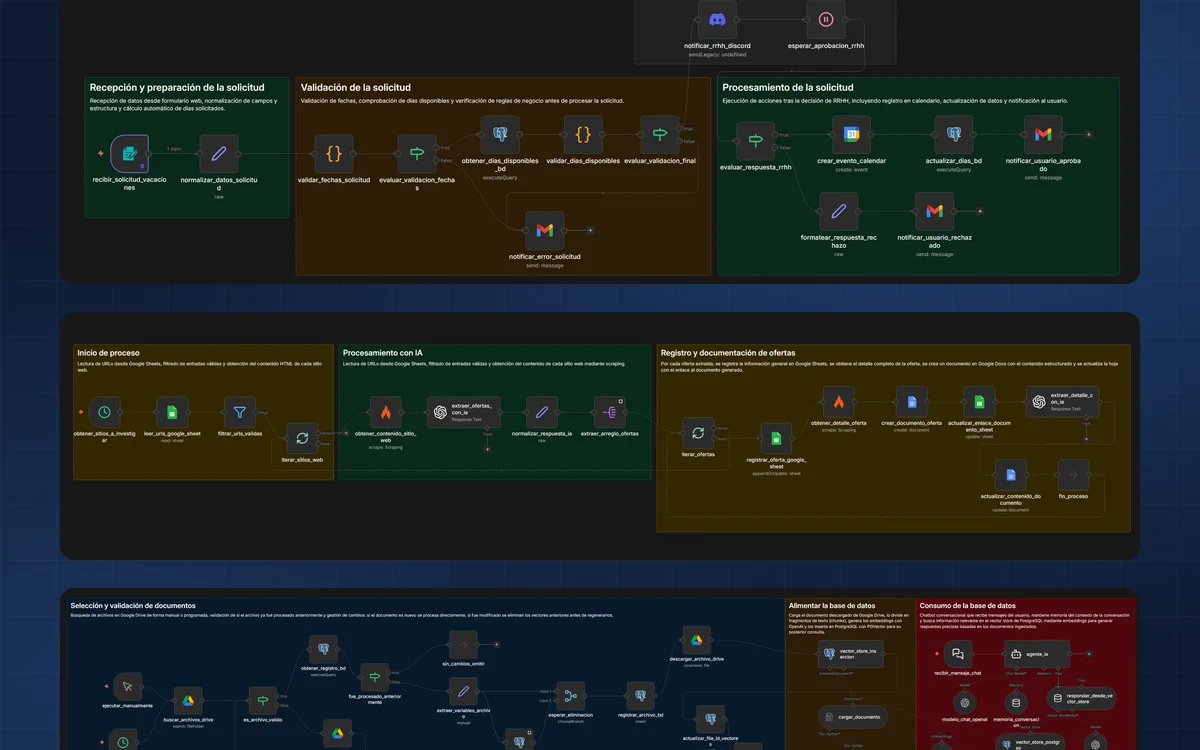This screenshot has width=1200, height=750.
Task: Select the registrar_archivo_bd Postgres node
Action: coord(641,697)
